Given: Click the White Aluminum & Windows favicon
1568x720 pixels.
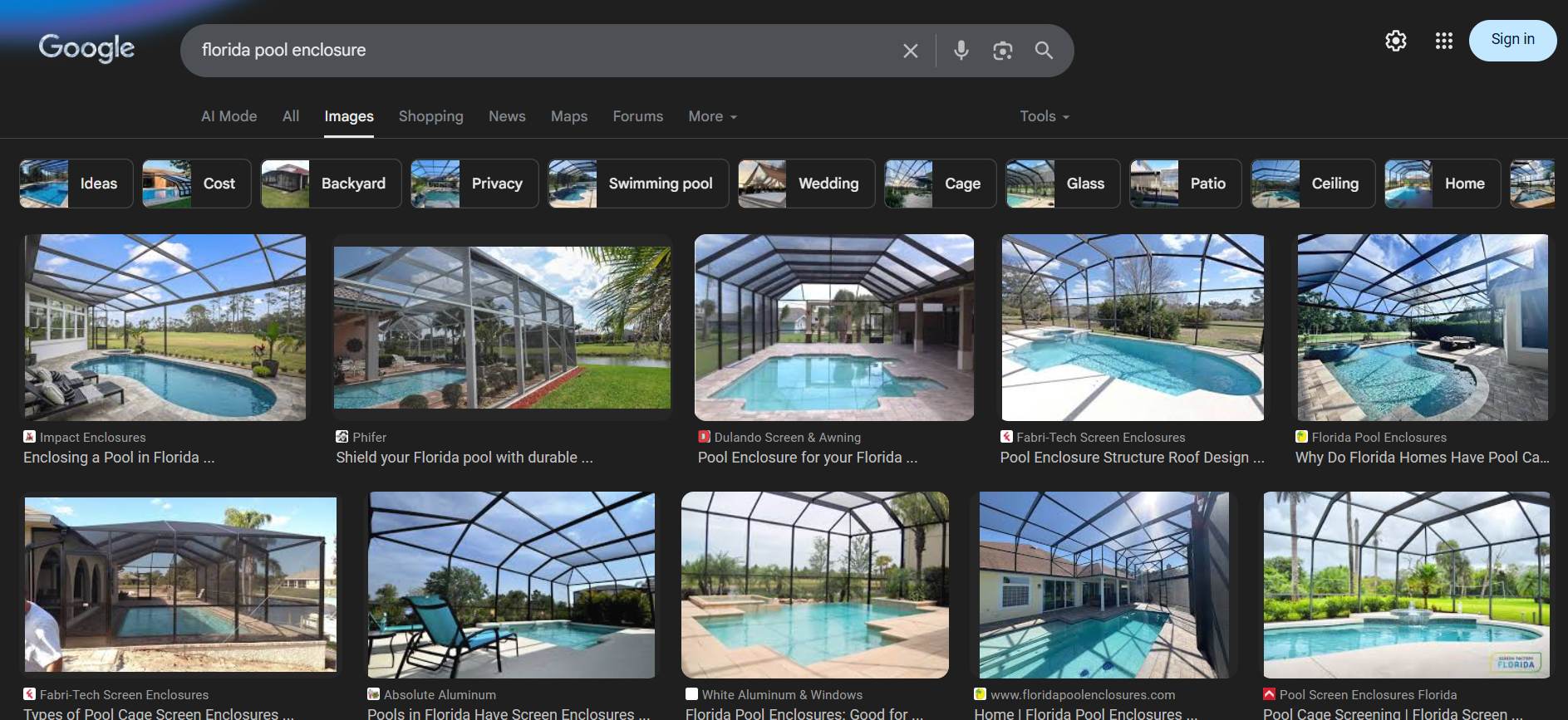Looking at the screenshot, I should point(691,694).
